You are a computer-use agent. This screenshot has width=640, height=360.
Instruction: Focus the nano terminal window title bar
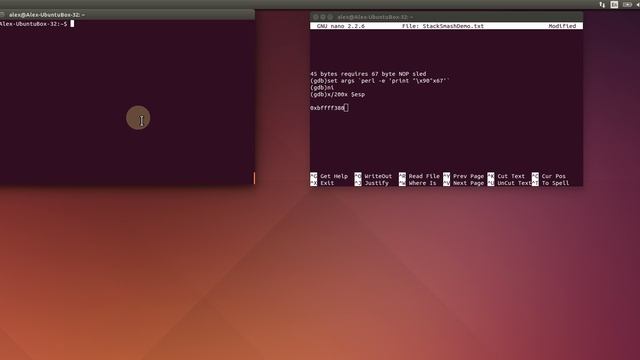pos(447,17)
